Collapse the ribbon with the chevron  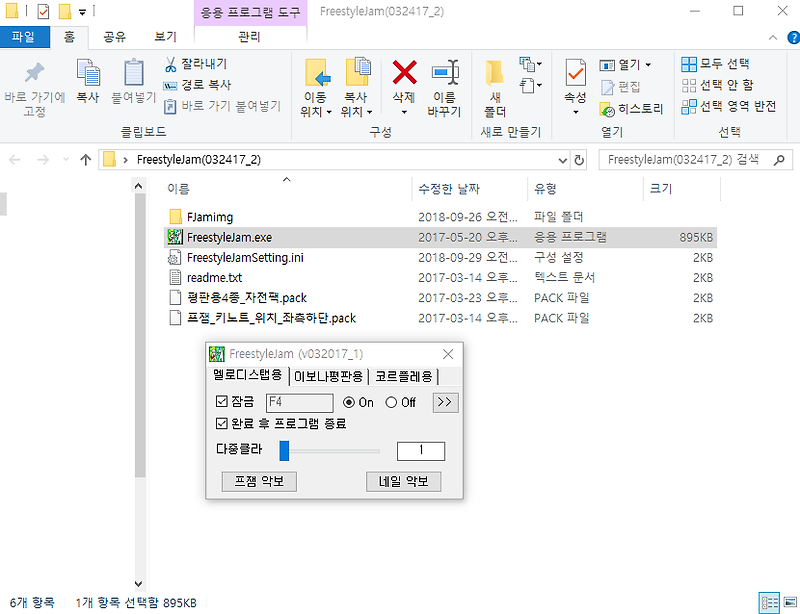click(x=773, y=37)
